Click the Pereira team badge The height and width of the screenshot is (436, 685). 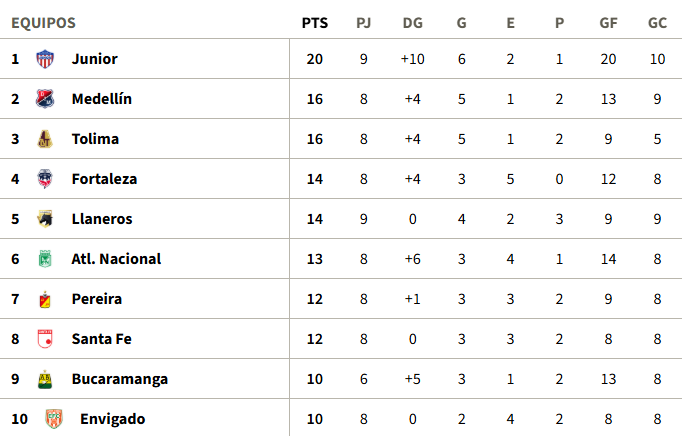(45, 299)
